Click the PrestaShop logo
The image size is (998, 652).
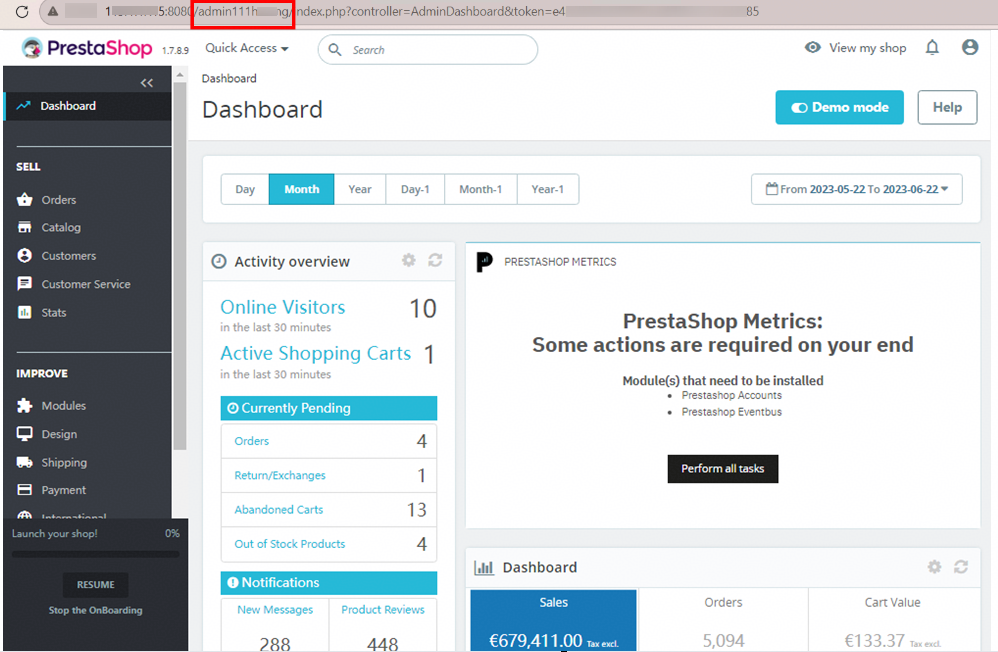tap(87, 48)
